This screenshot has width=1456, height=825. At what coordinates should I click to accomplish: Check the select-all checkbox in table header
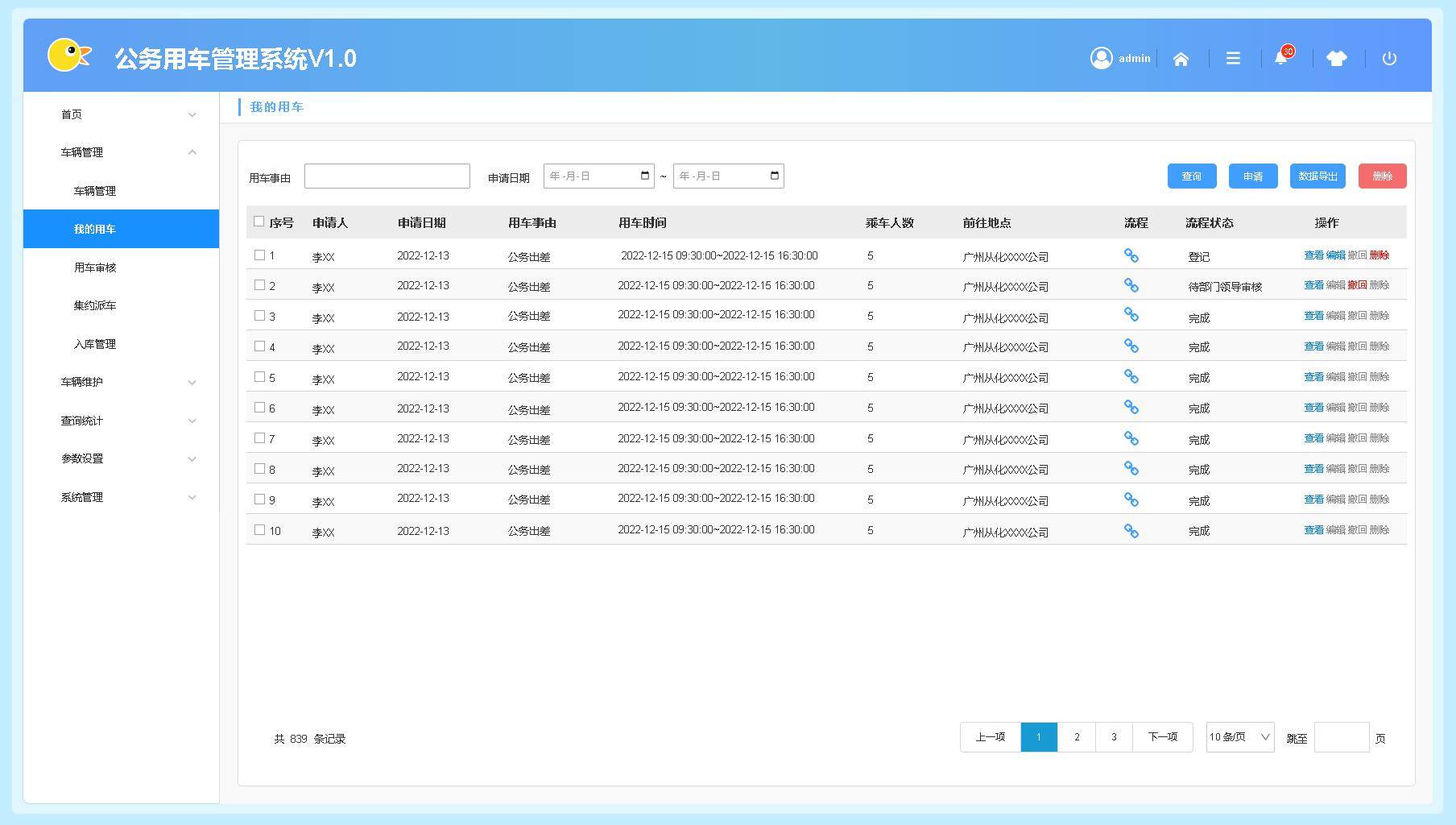tap(259, 222)
